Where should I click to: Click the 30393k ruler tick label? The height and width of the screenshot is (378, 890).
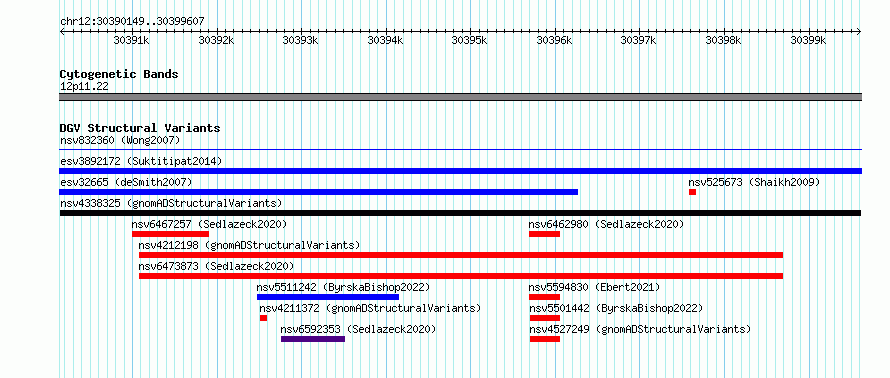click(x=301, y=40)
